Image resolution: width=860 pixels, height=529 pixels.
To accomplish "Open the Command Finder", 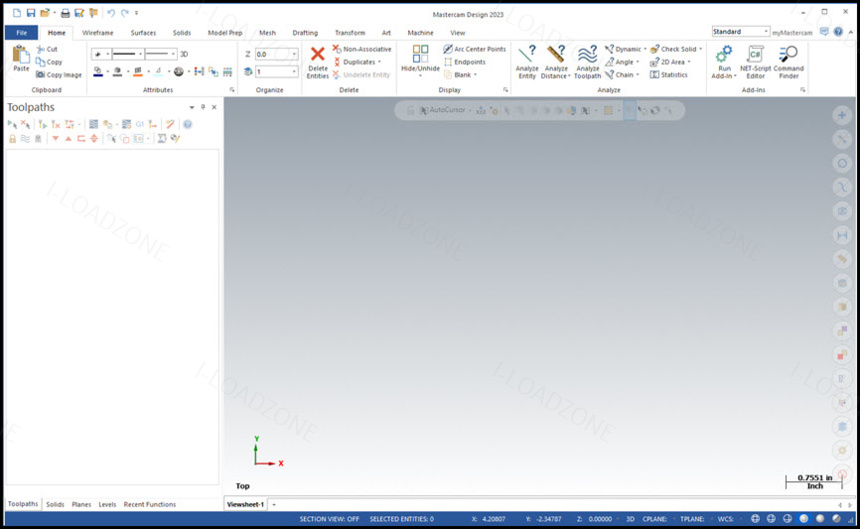I will (788, 62).
